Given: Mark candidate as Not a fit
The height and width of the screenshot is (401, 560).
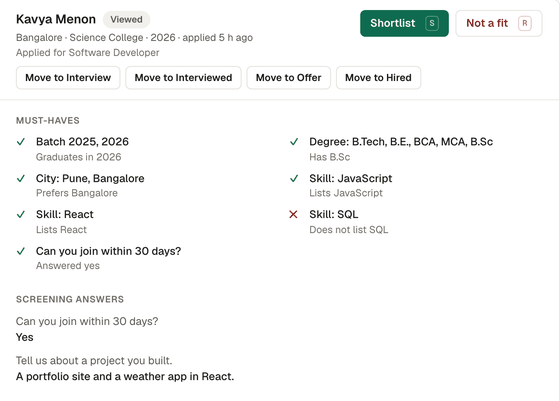Looking at the screenshot, I should coord(499,23).
